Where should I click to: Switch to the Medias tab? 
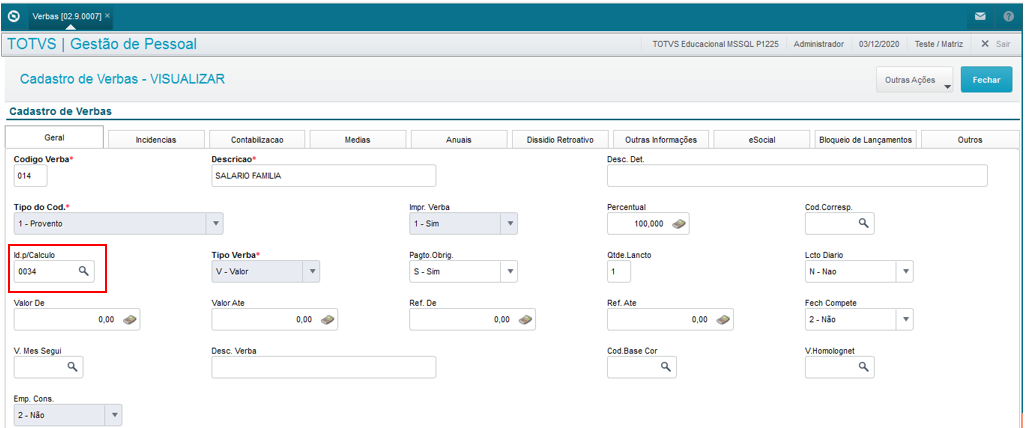click(x=358, y=139)
